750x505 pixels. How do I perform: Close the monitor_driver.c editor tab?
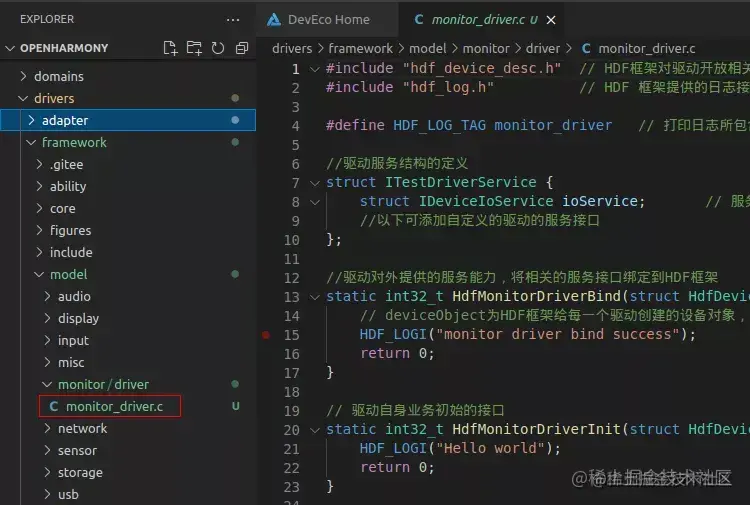(x=551, y=20)
